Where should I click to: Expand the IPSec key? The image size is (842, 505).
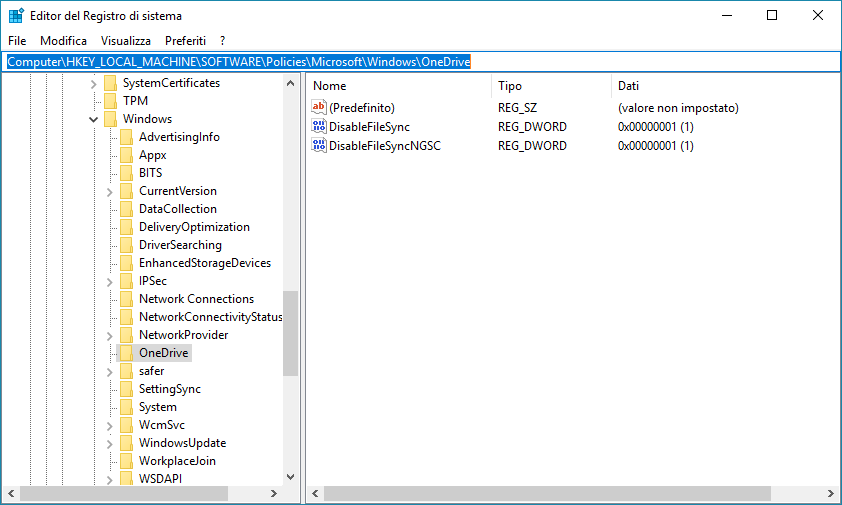pyautogui.click(x=110, y=282)
